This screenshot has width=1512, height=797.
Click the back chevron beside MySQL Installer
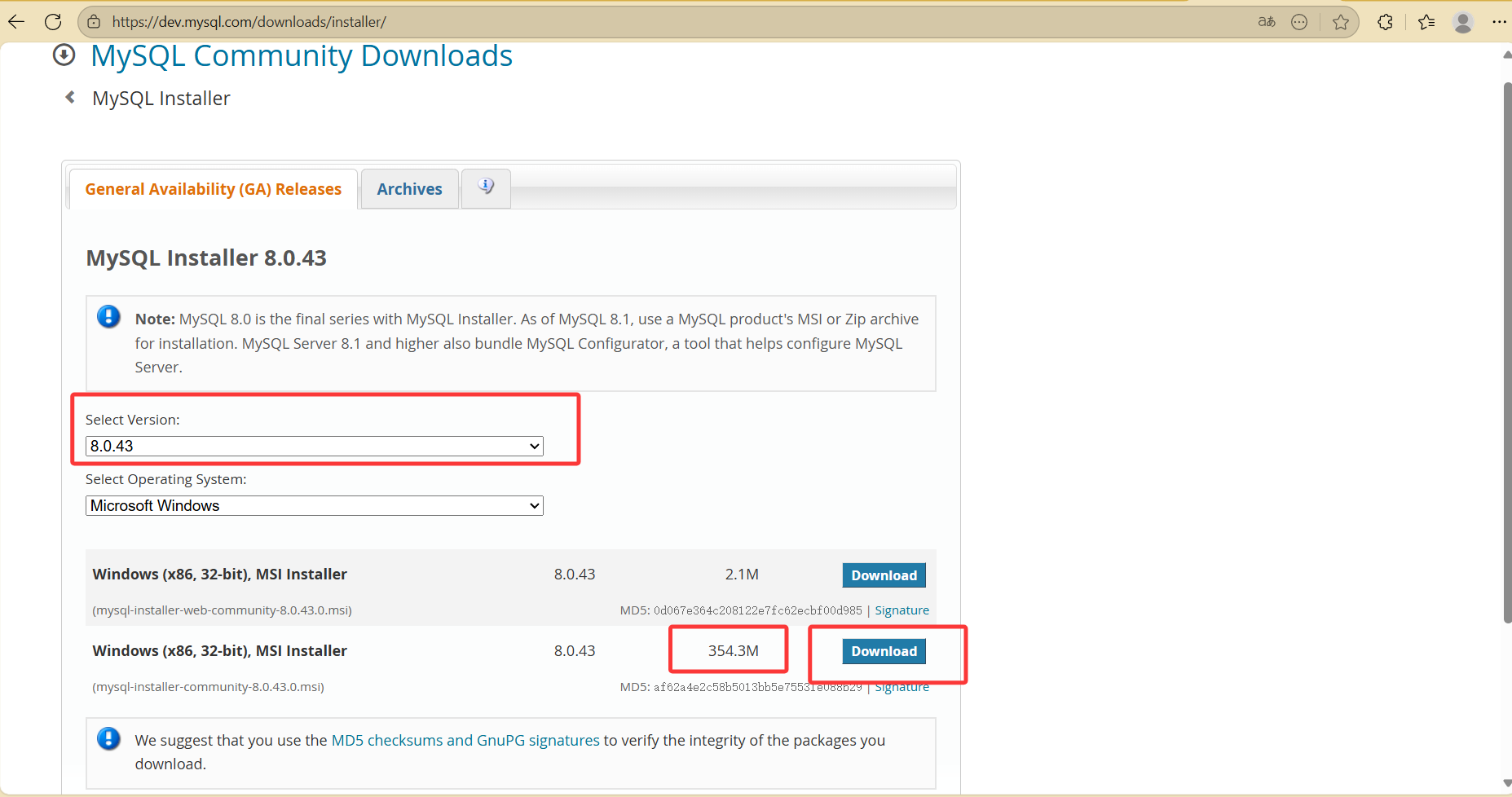70,98
